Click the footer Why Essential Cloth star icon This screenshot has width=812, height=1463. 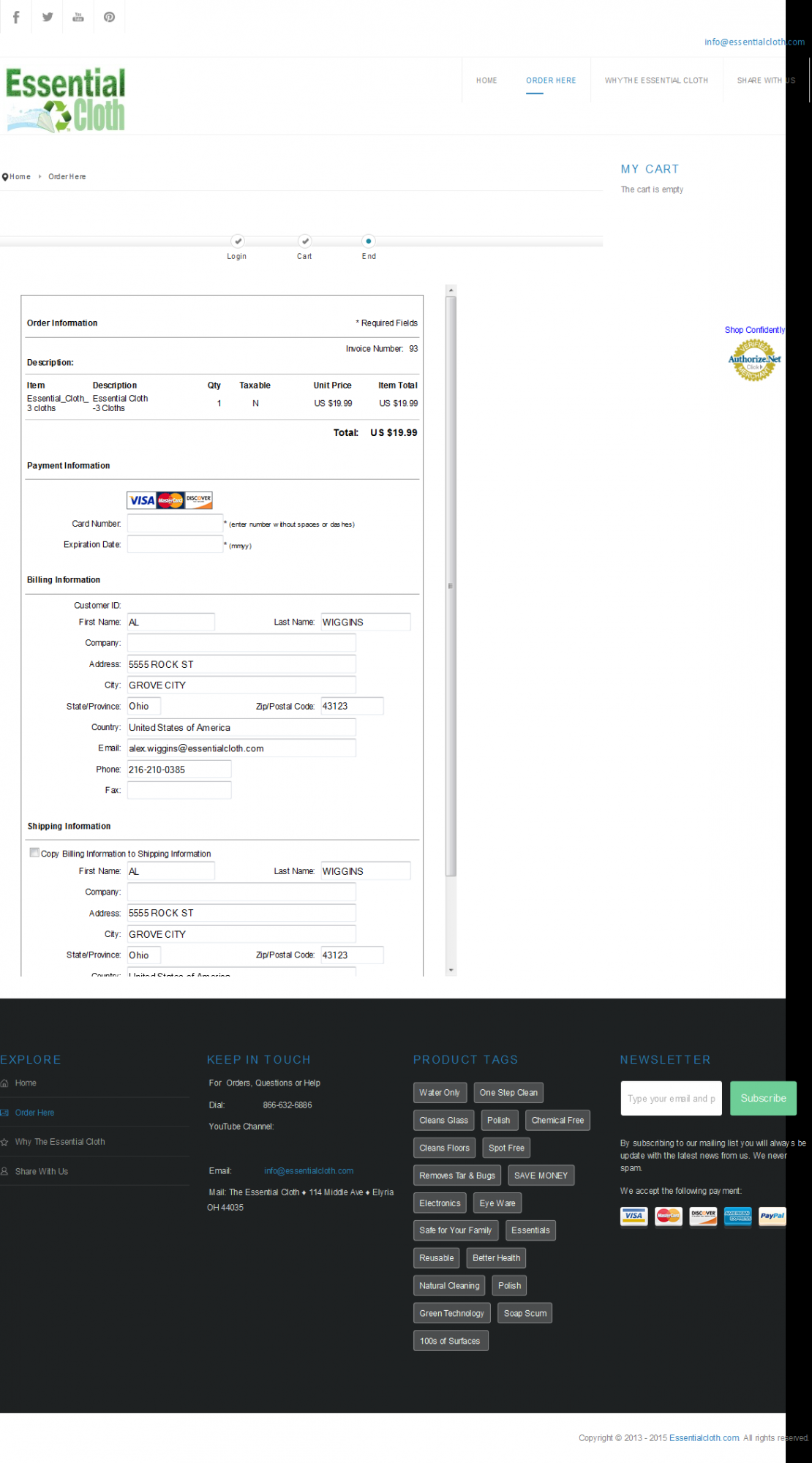[4, 1142]
